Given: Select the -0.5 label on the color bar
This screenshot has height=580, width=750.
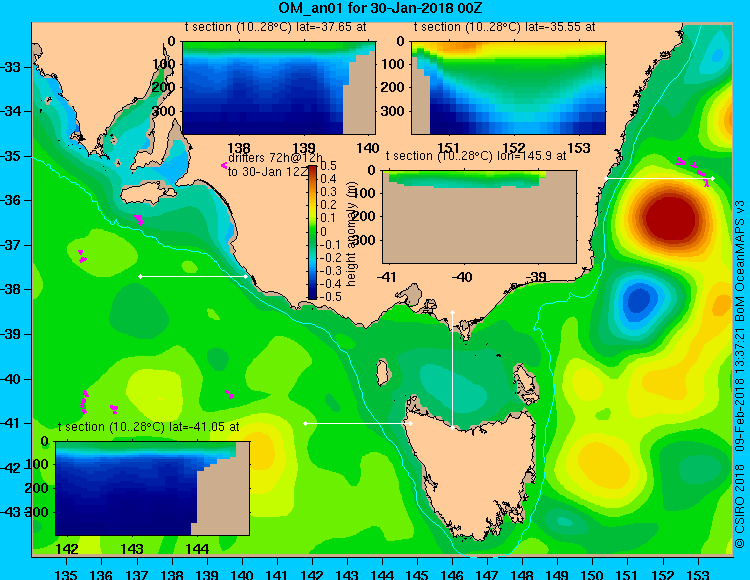Looking at the screenshot, I should tap(330, 296).
